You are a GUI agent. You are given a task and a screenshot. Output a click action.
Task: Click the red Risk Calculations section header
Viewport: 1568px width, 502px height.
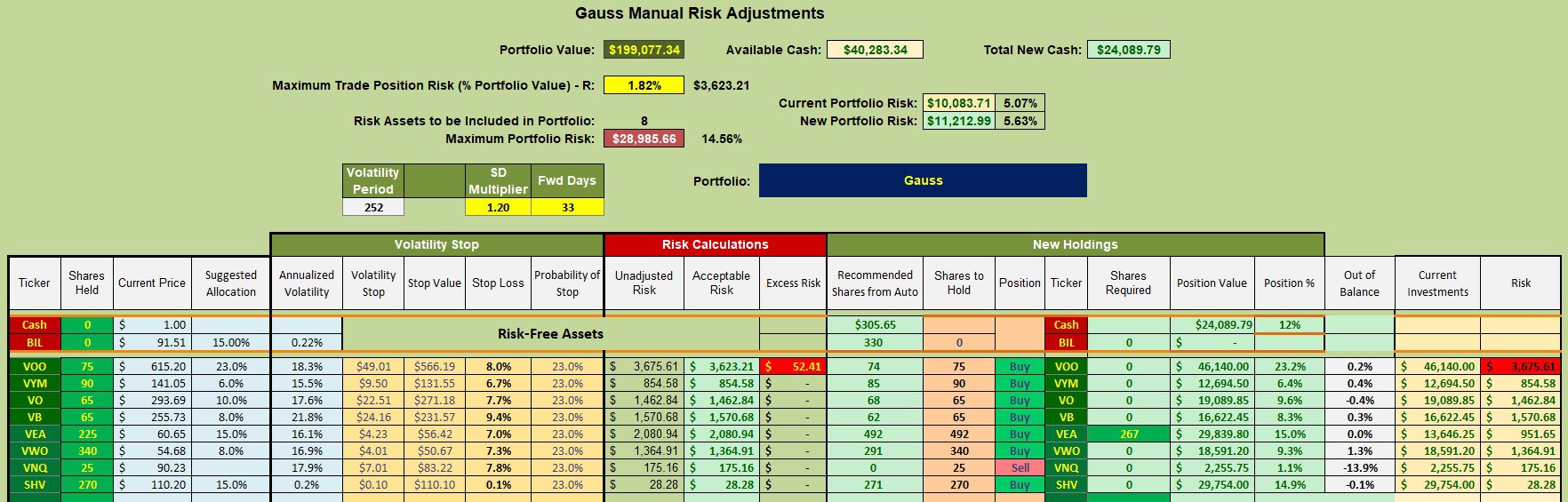click(x=715, y=244)
